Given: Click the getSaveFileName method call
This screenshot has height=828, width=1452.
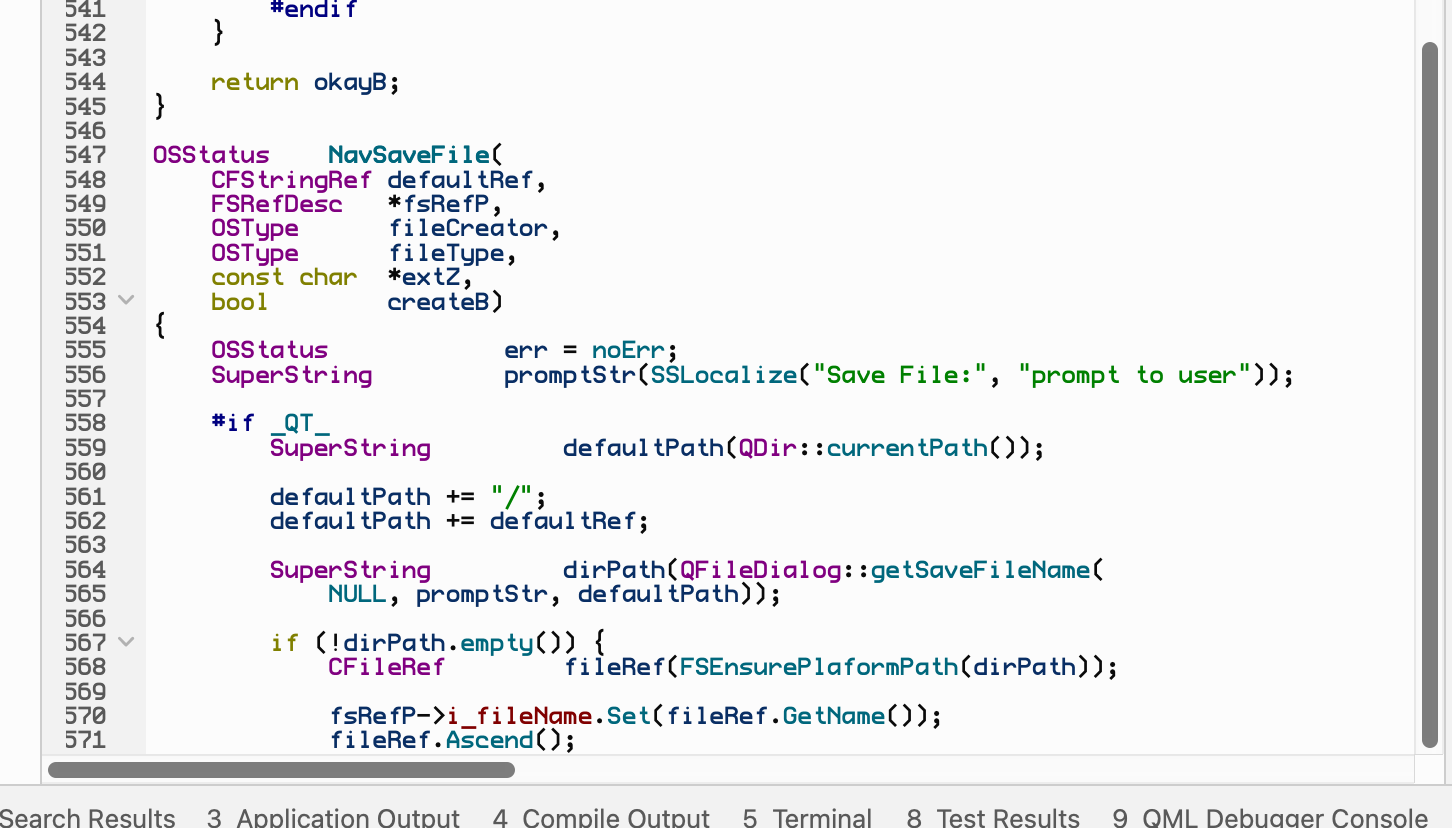Looking at the screenshot, I should (980, 570).
